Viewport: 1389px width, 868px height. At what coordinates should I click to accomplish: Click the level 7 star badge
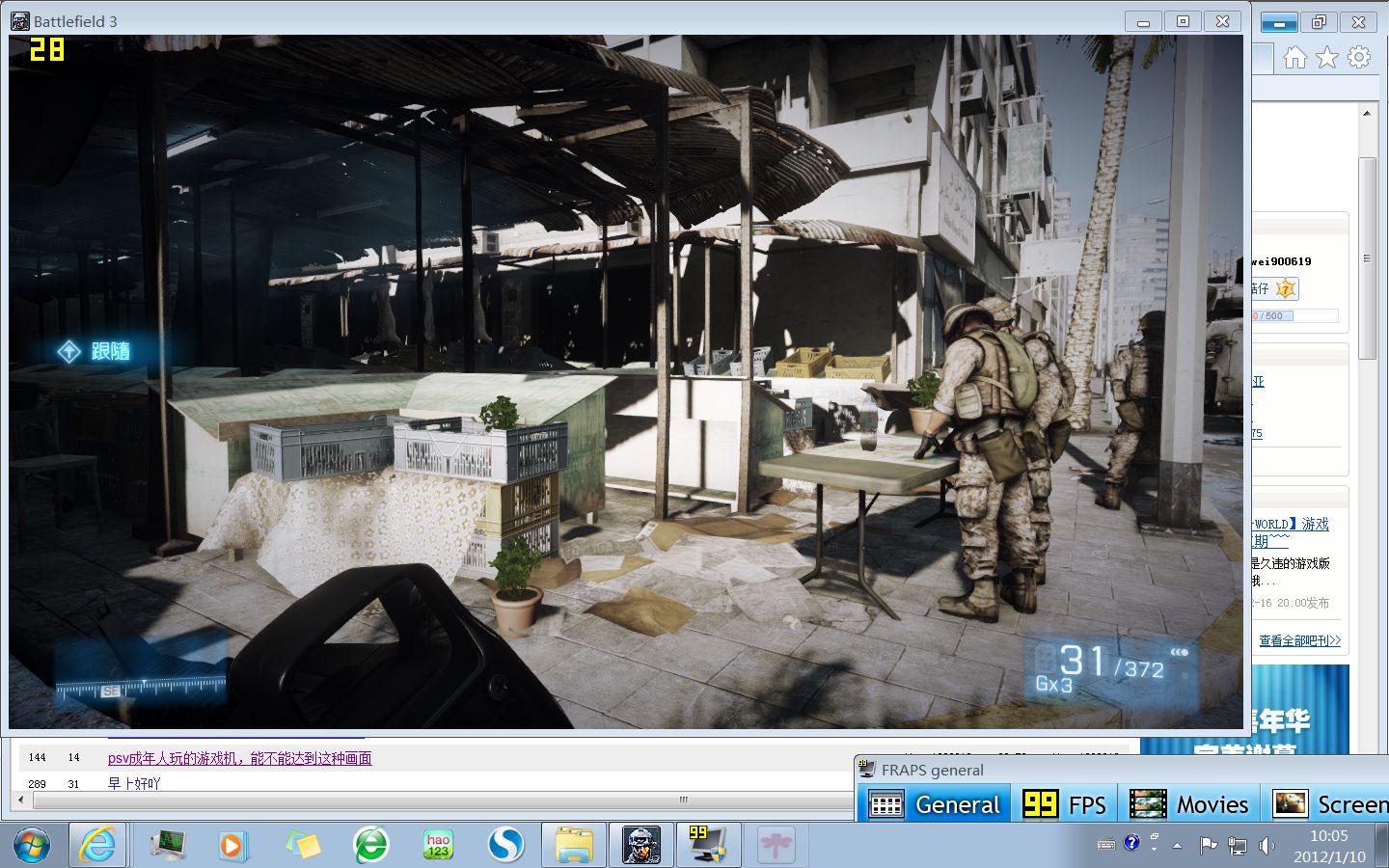pyautogui.click(x=1286, y=288)
